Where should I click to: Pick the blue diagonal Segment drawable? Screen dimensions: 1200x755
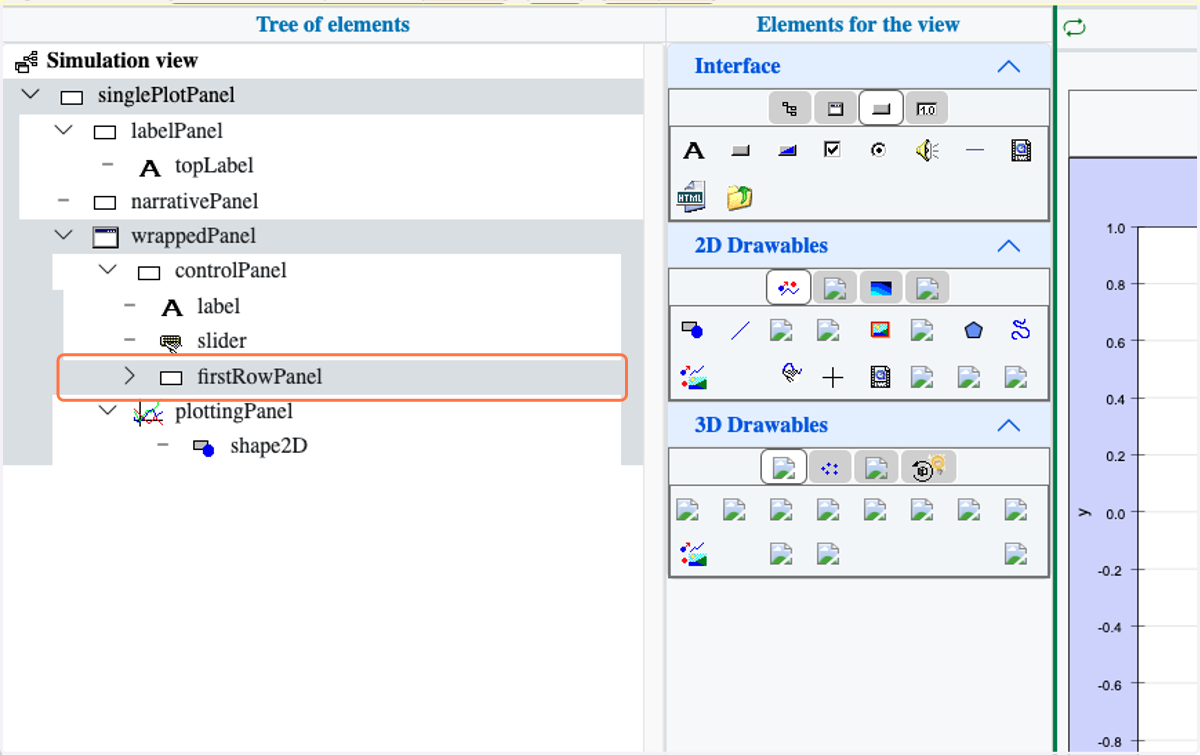(x=740, y=330)
